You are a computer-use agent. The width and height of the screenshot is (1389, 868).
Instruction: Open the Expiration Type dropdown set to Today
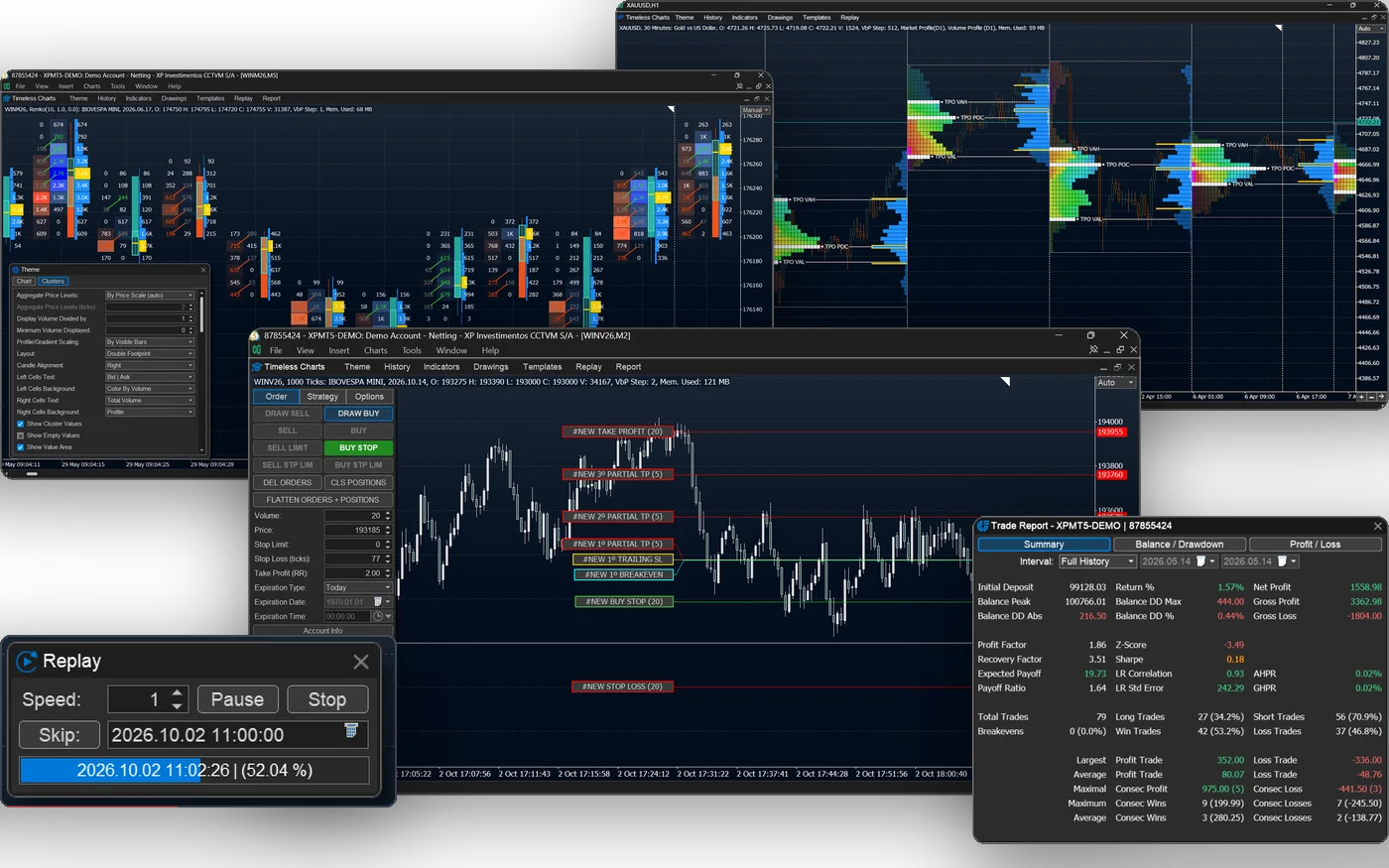coord(357,587)
